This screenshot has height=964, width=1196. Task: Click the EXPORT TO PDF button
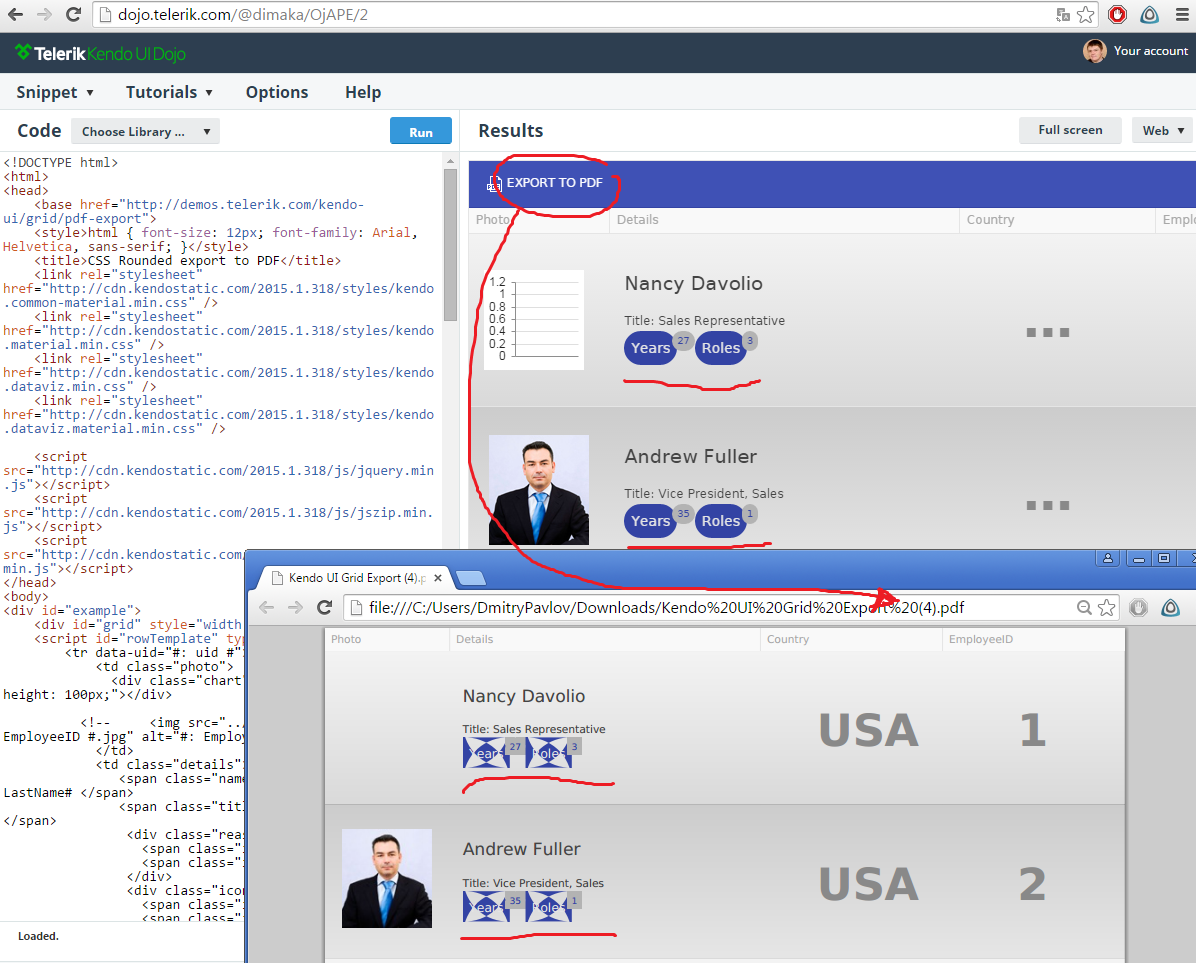[x=545, y=183]
